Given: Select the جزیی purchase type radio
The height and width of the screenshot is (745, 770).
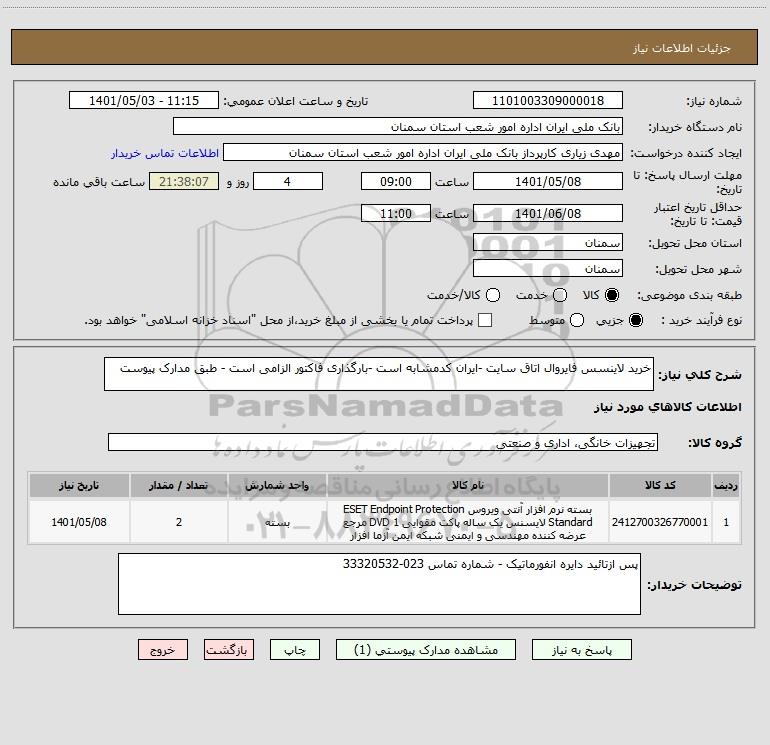Looking at the screenshot, I should pyautogui.click(x=635, y=320).
